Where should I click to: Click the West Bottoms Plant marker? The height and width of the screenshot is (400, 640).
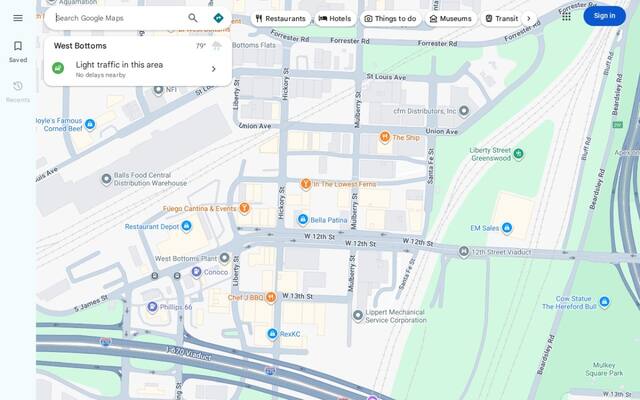(x=224, y=258)
